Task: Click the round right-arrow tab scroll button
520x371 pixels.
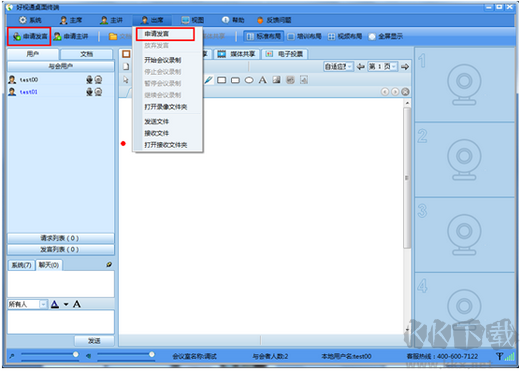Action: 395,92
